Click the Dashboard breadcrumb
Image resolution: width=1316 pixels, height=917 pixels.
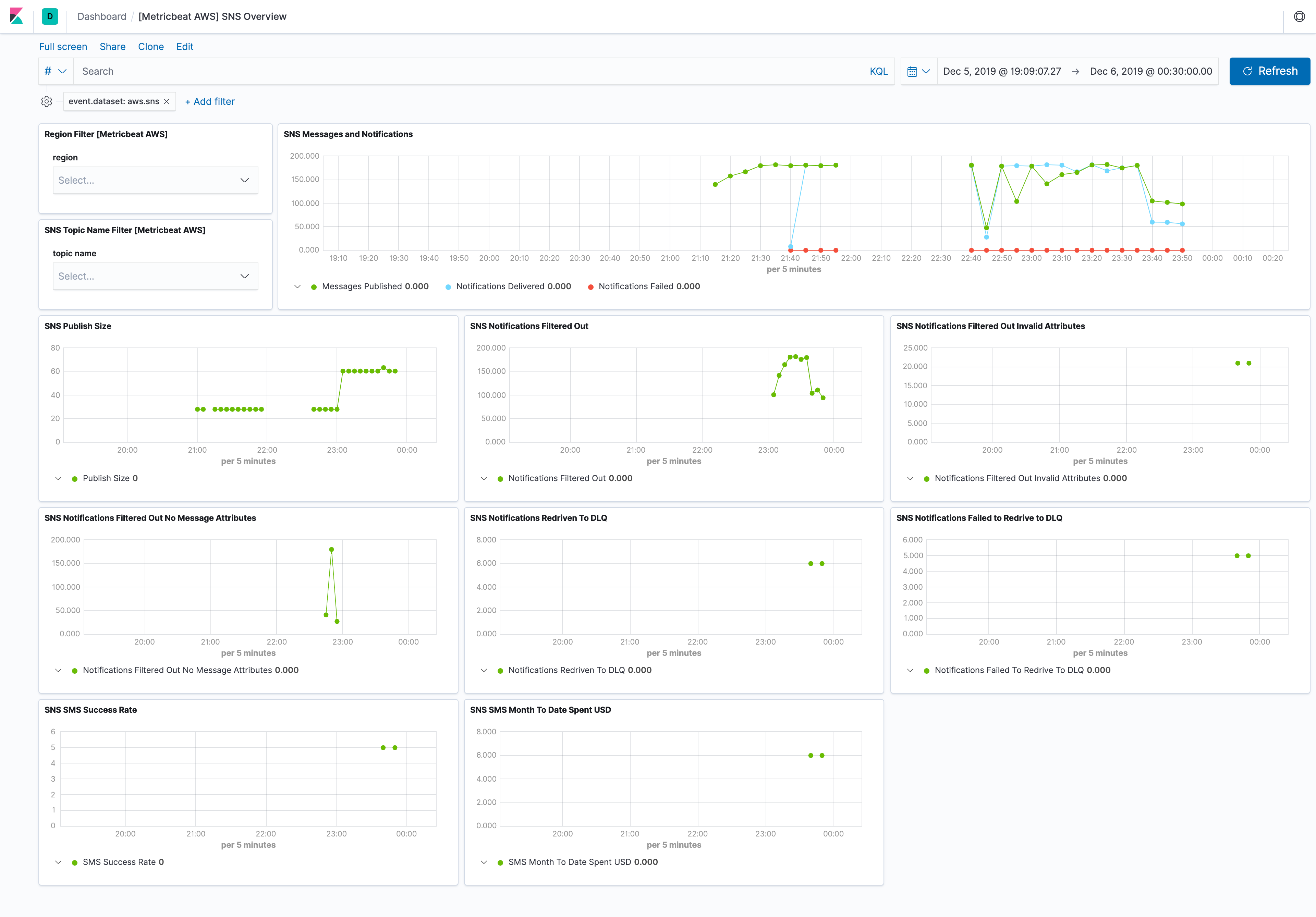[x=101, y=16]
